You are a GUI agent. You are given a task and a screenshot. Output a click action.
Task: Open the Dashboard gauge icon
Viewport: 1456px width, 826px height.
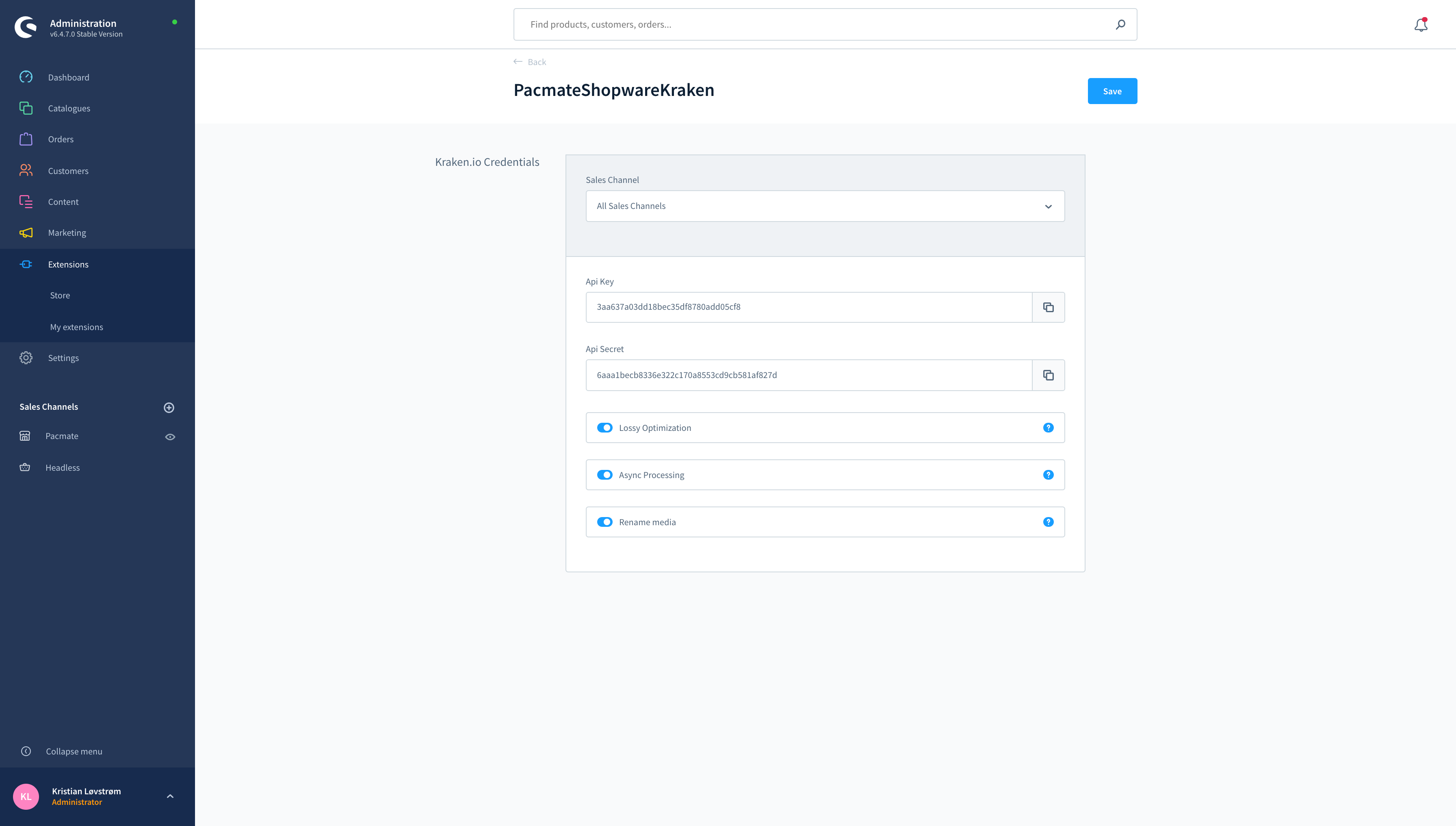pyautogui.click(x=26, y=76)
